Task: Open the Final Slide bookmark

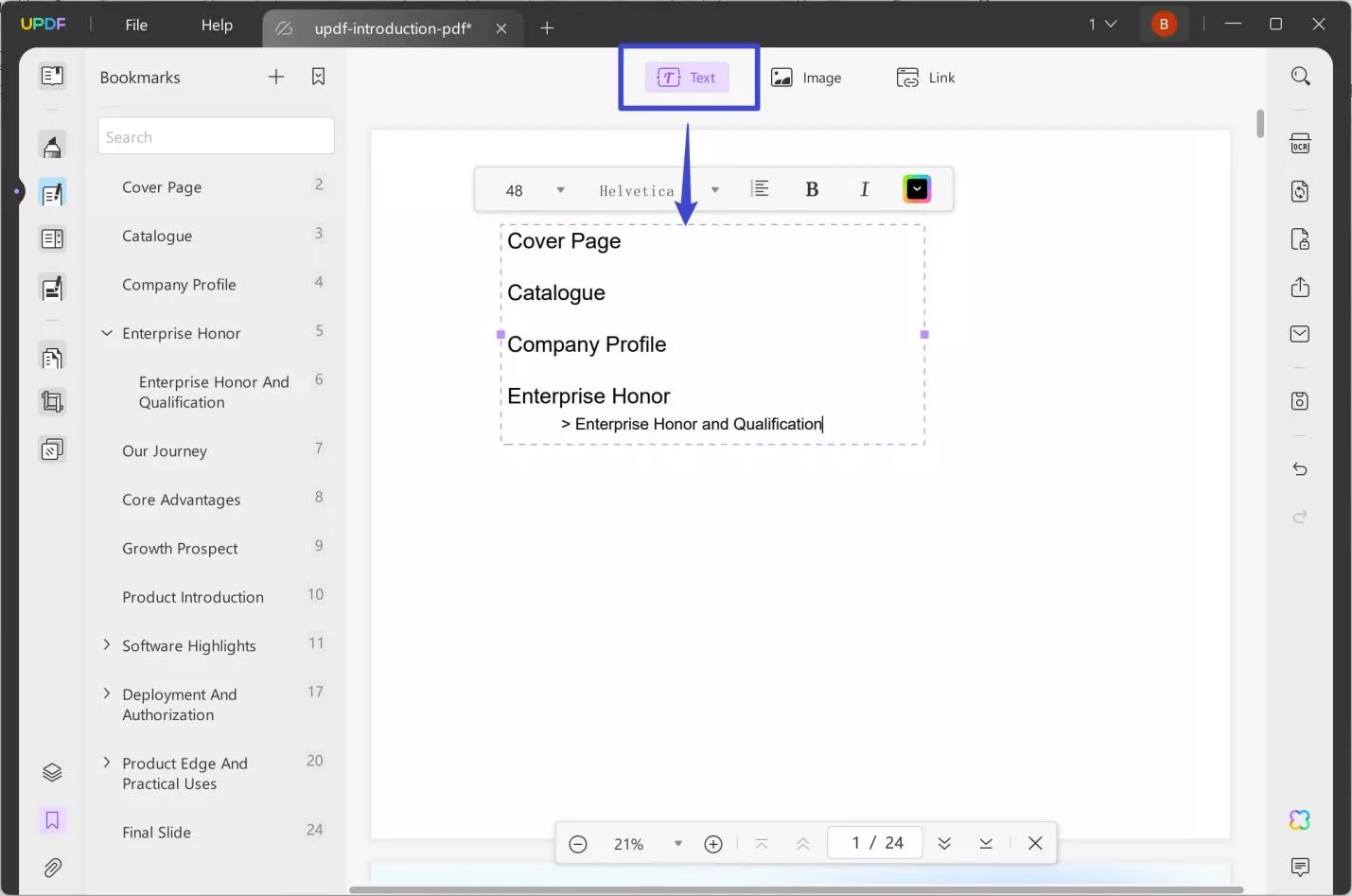Action: [x=156, y=833]
